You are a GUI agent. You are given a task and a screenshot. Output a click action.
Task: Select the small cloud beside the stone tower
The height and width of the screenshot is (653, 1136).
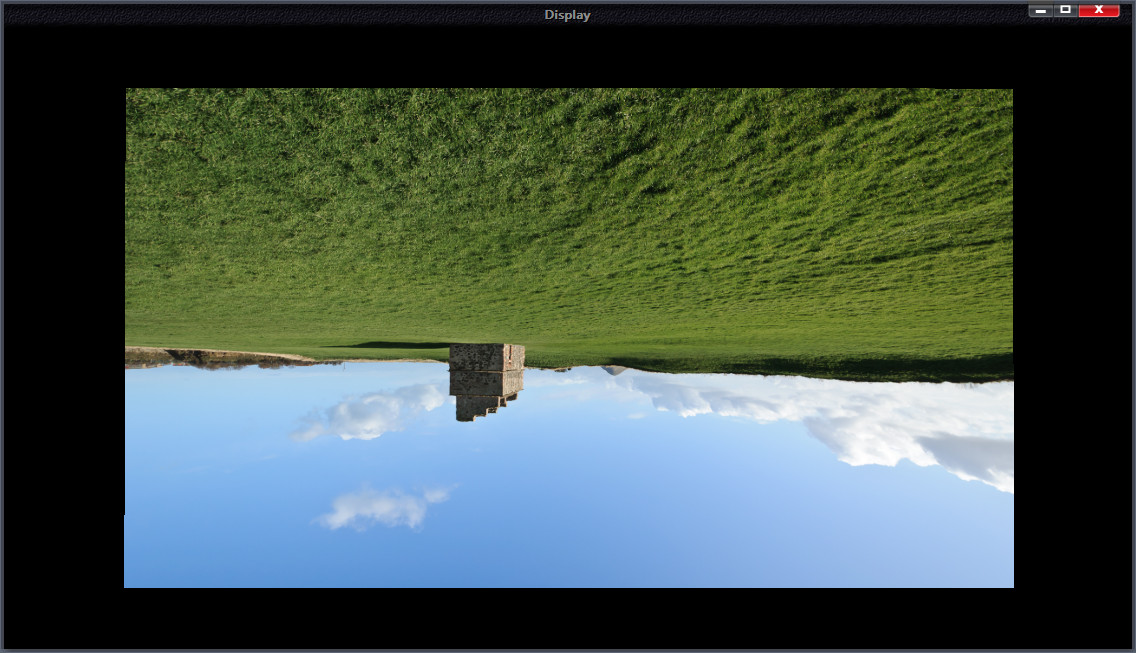372,414
